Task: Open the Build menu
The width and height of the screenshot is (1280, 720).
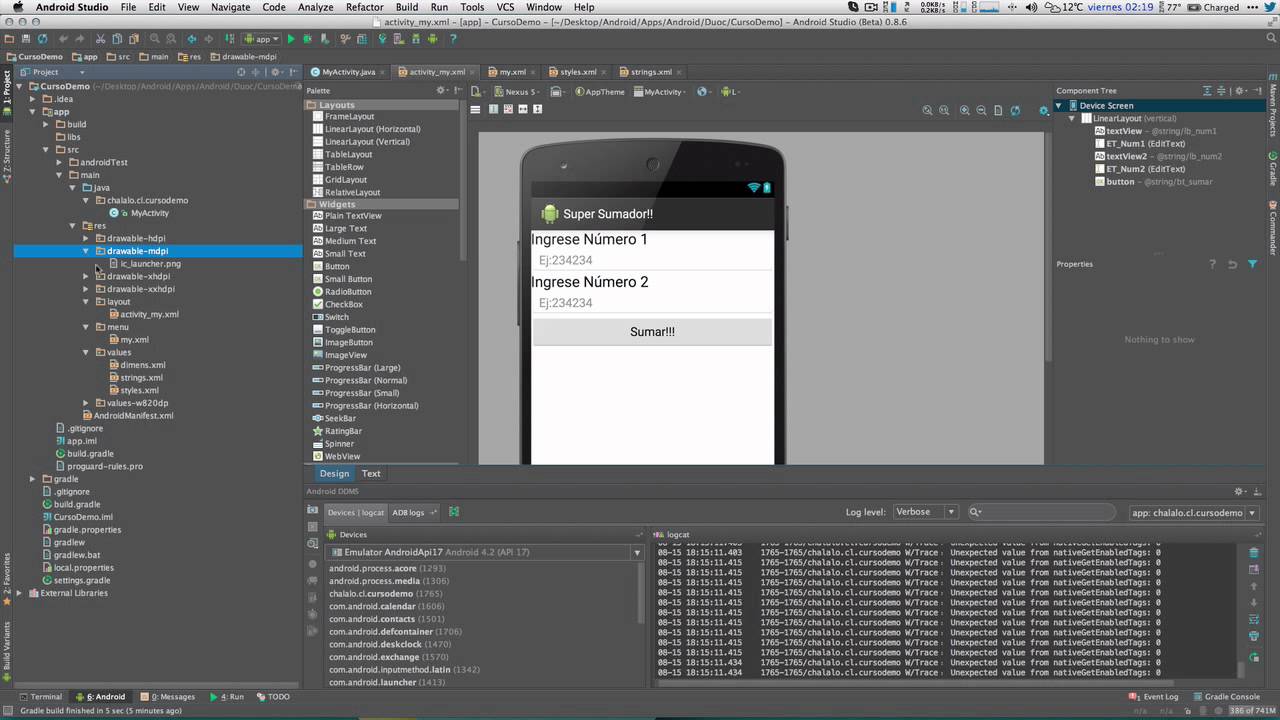Action: click(406, 7)
